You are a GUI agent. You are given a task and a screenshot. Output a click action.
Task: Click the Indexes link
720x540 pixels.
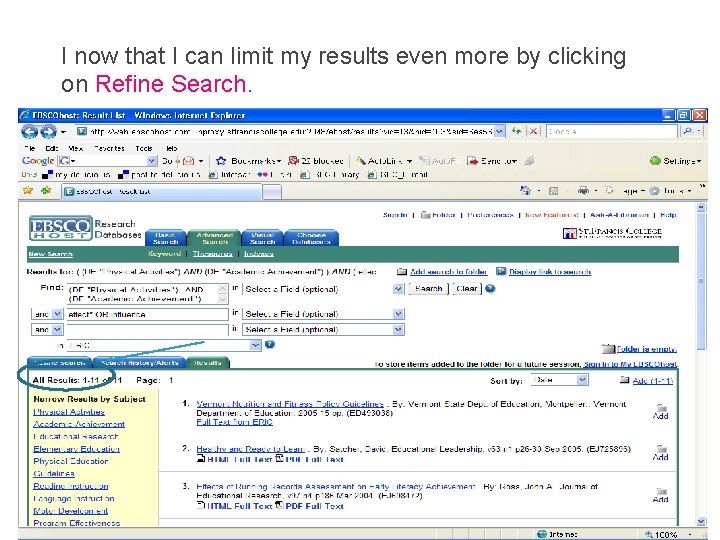[x=259, y=253]
